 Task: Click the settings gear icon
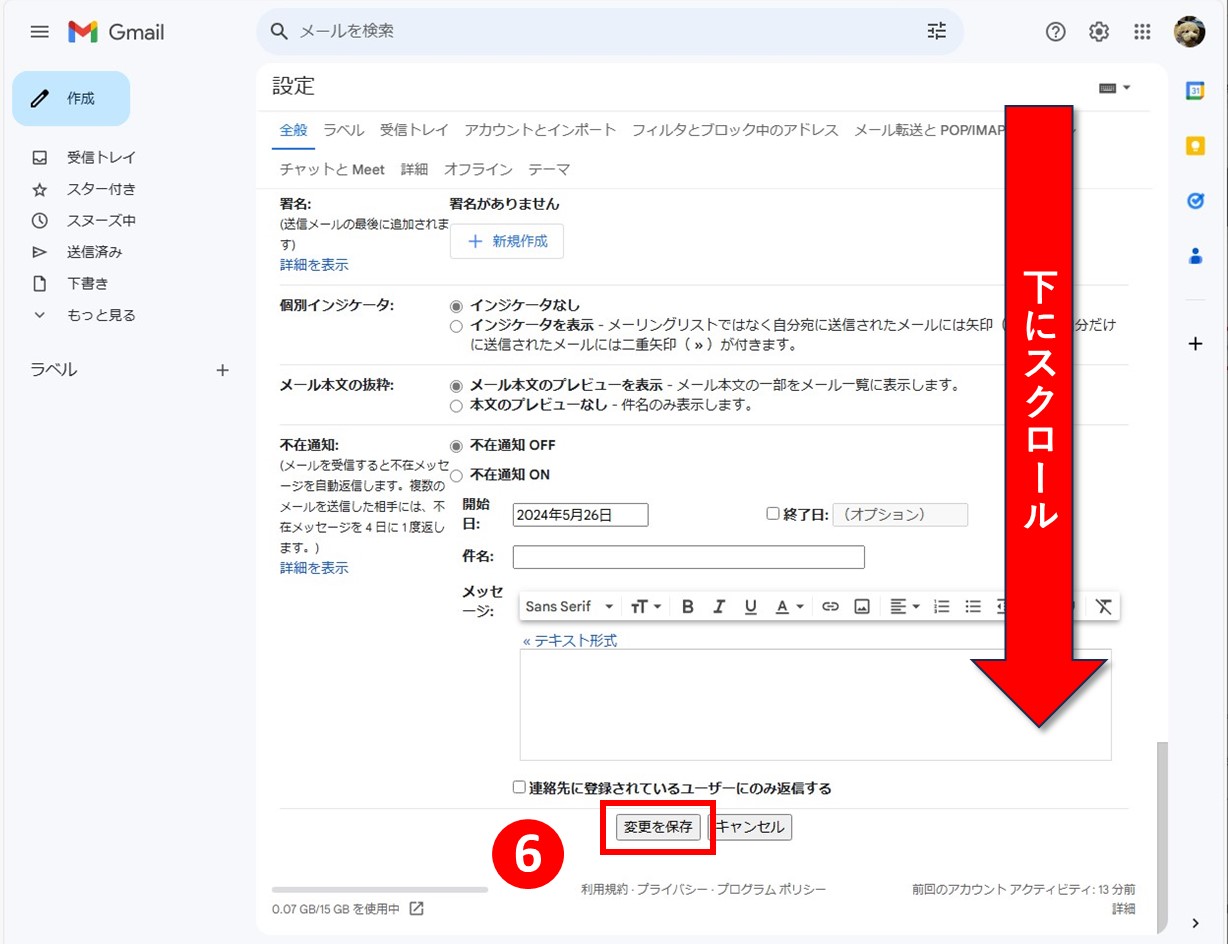click(x=1099, y=32)
